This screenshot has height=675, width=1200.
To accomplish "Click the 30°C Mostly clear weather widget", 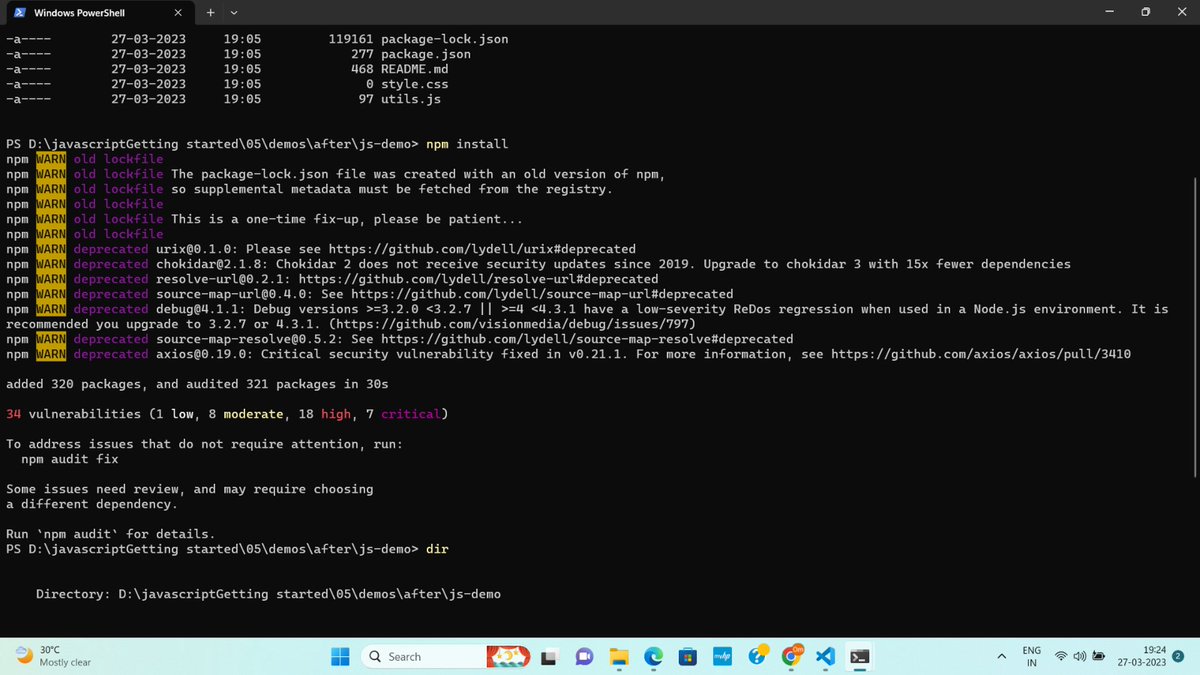I will (40, 657).
